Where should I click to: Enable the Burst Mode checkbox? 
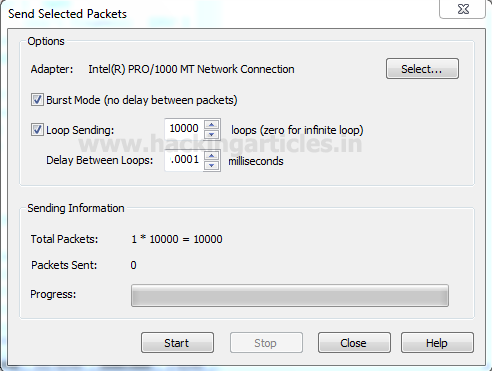pyautogui.click(x=37, y=100)
